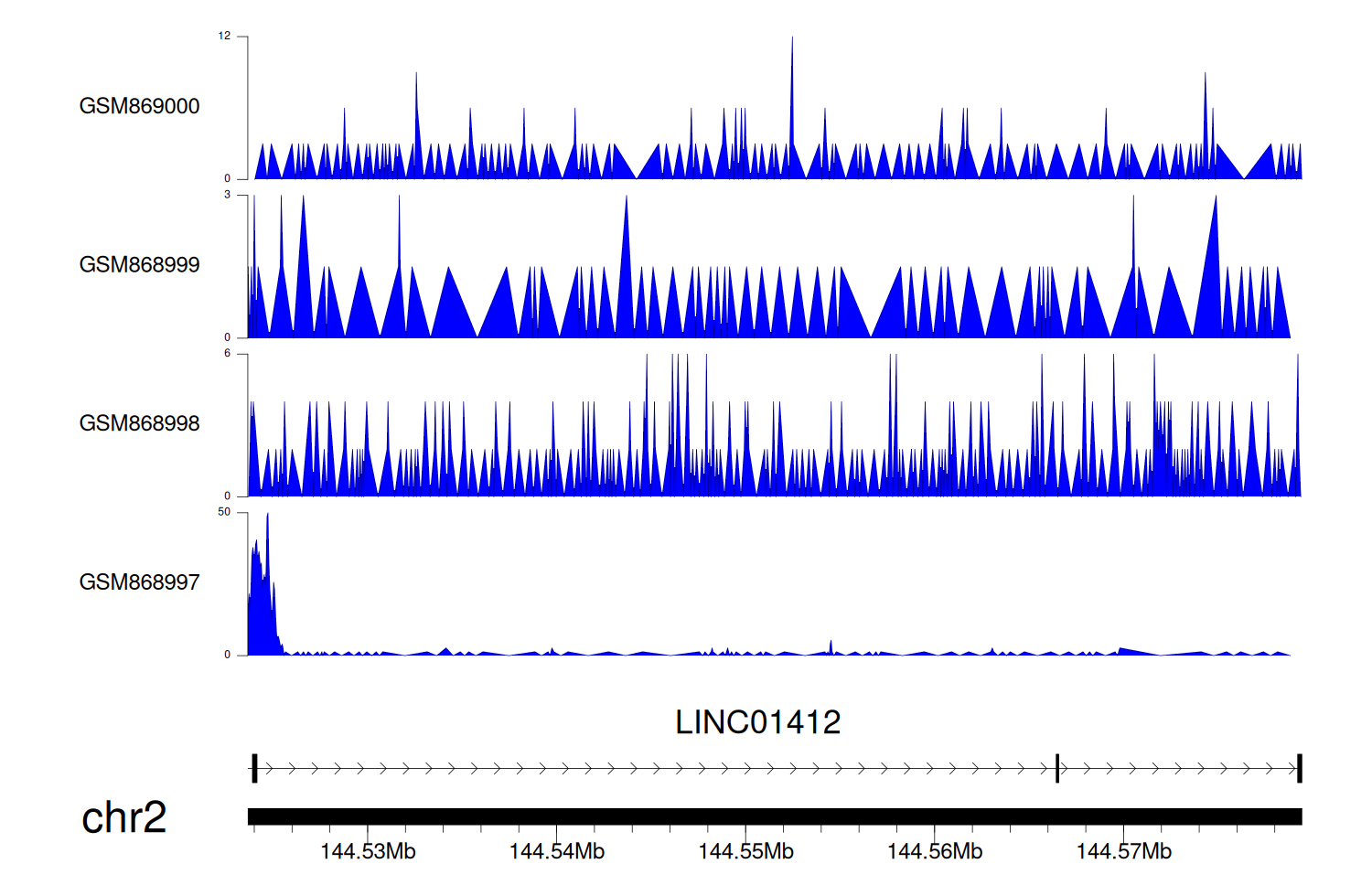Click the y-axis maximum 6 label

coord(227,354)
